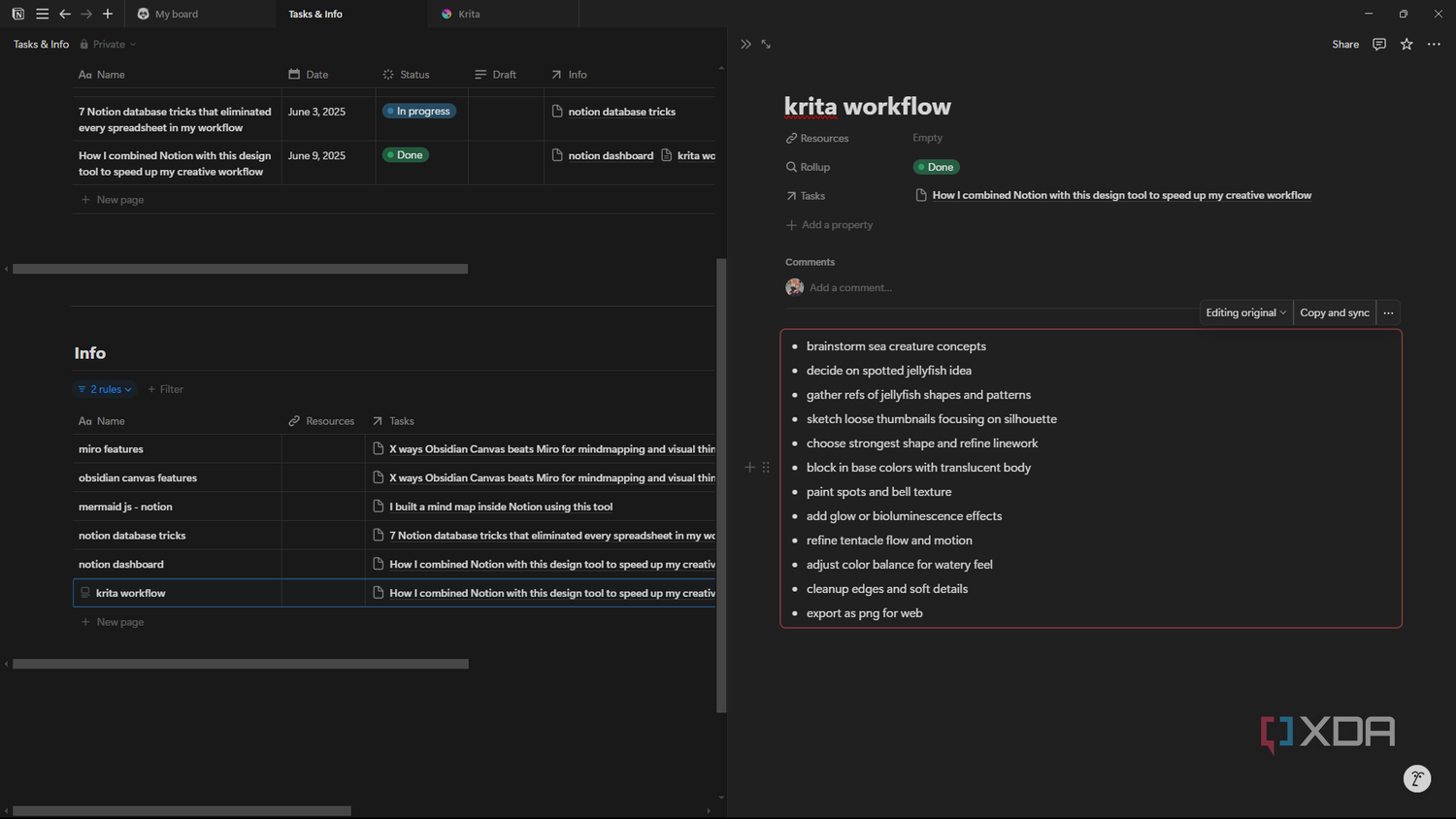Image resolution: width=1456 pixels, height=819 pixels.
Task: Click the page icon next to krita workflow row
Action: (x=85, y=593)
